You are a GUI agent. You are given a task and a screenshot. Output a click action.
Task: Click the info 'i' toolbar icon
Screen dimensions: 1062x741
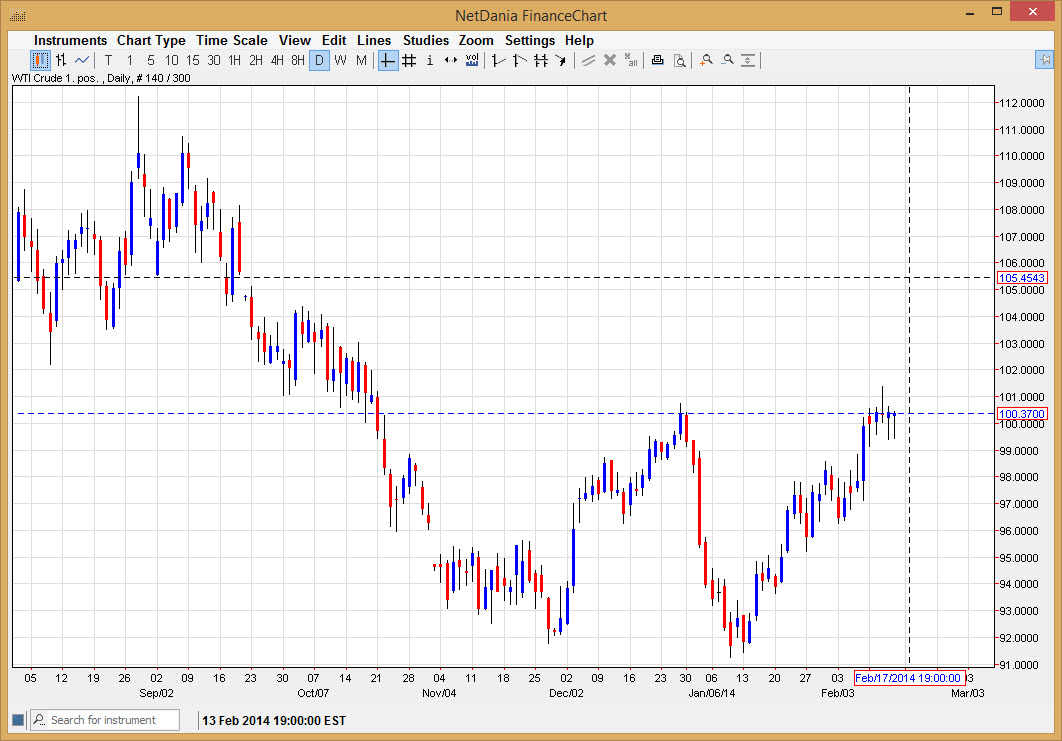click(x=430, y=60)
